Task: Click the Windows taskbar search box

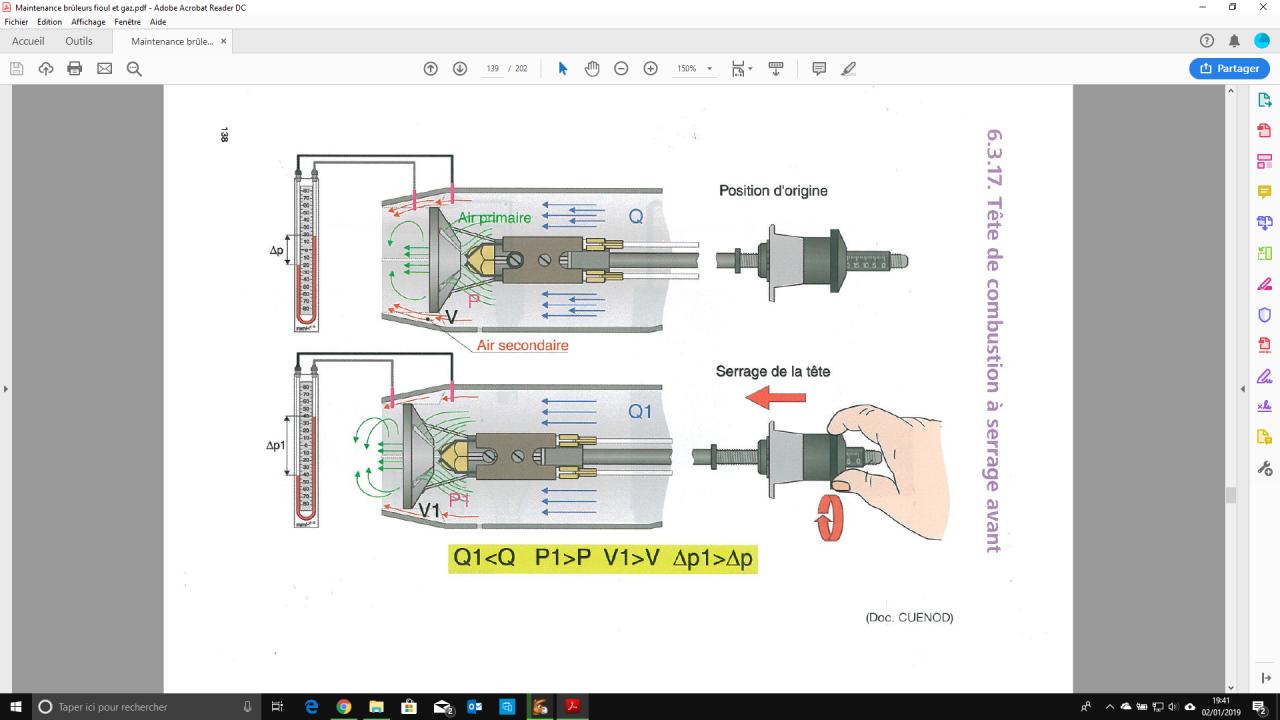Action: pos(147,707)
